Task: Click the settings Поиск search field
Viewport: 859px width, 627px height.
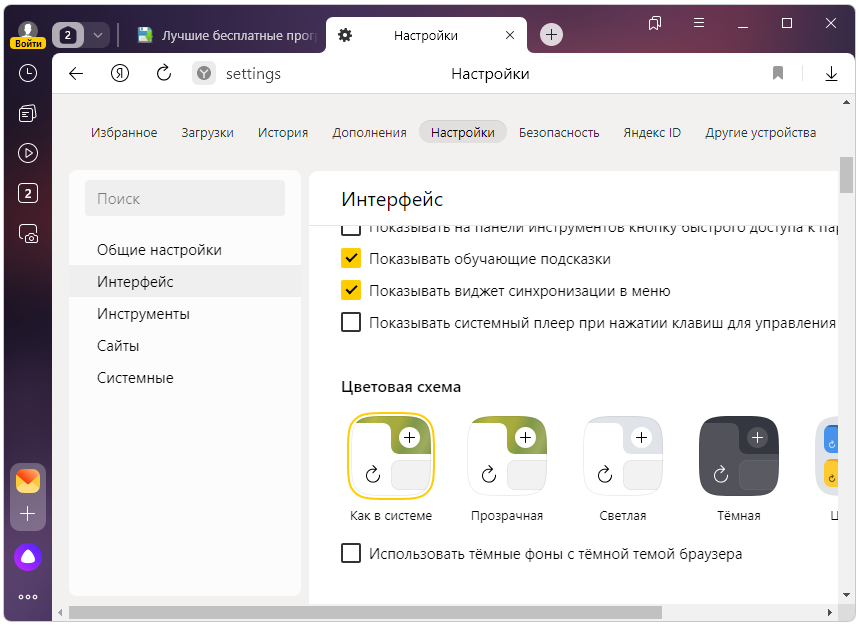Action: coord(185,199)
